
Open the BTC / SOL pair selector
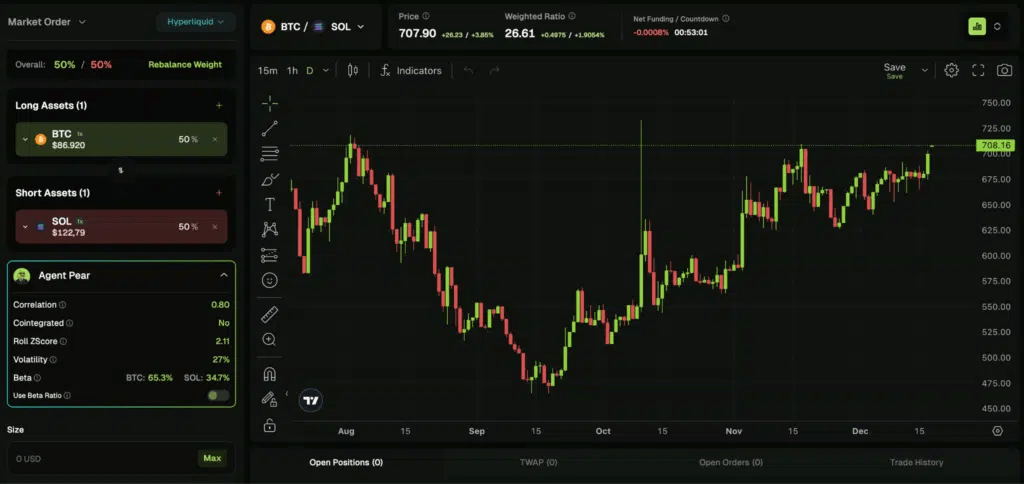313,27
